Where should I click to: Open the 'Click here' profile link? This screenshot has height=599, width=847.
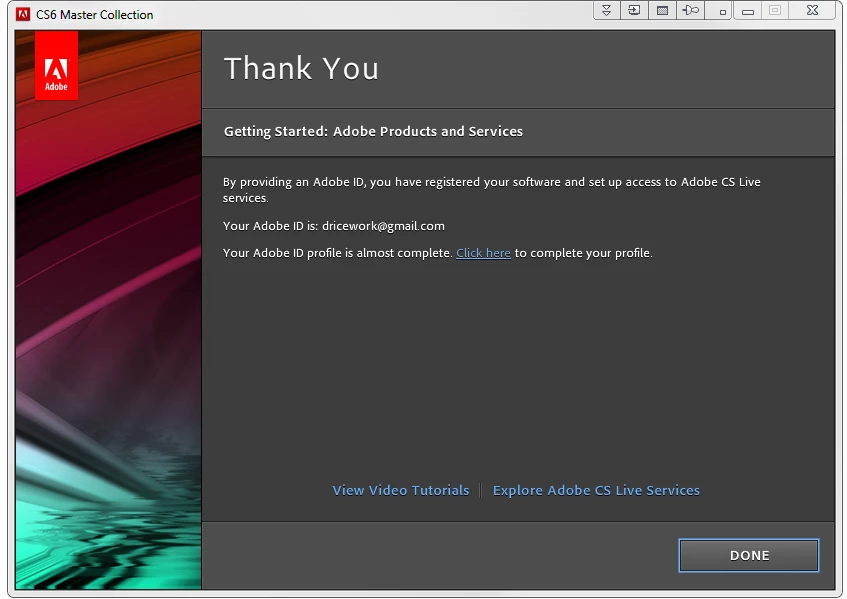(483, 253)
